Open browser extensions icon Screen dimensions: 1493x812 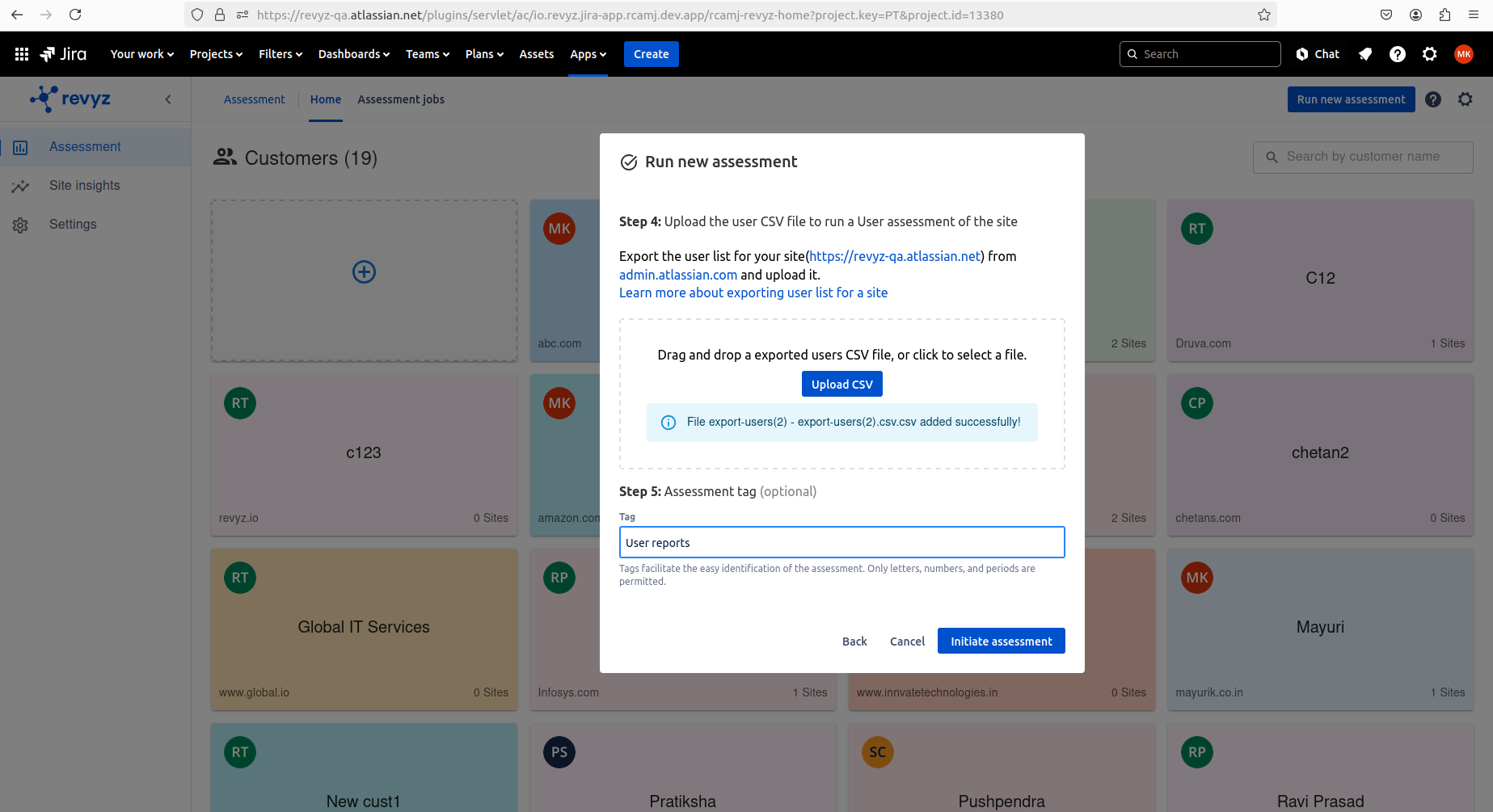1444,15
